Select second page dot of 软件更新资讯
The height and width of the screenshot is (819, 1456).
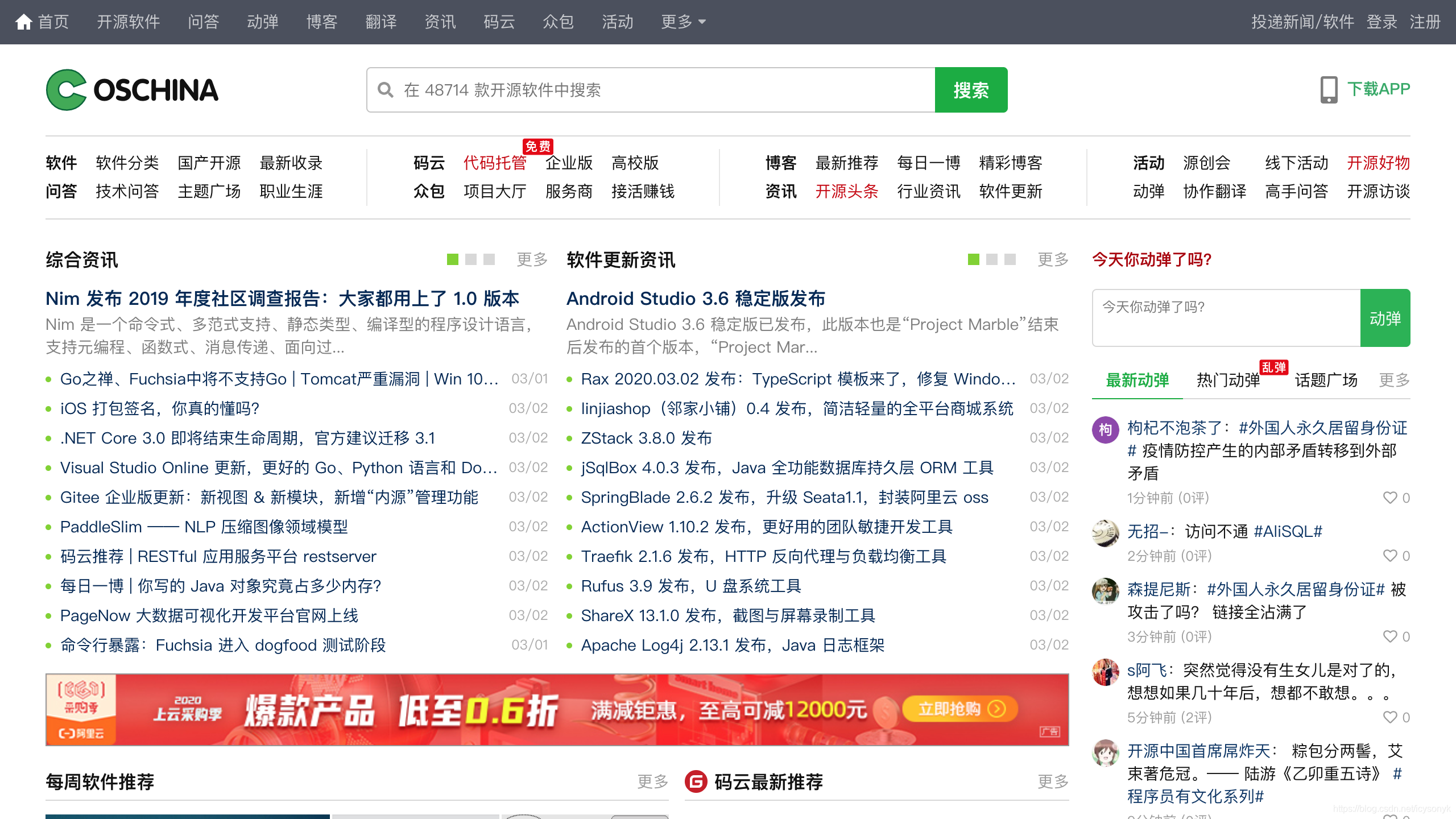[x=992, y=259]
